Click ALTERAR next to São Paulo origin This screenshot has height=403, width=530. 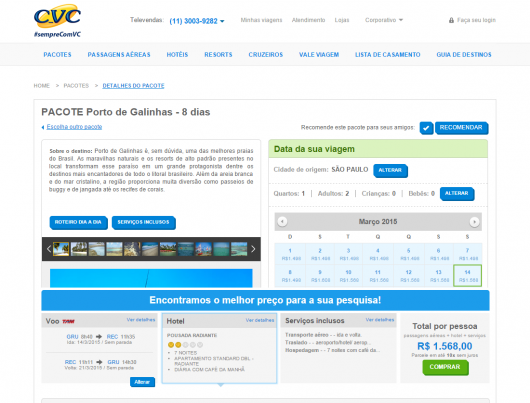tap(390, 170)
